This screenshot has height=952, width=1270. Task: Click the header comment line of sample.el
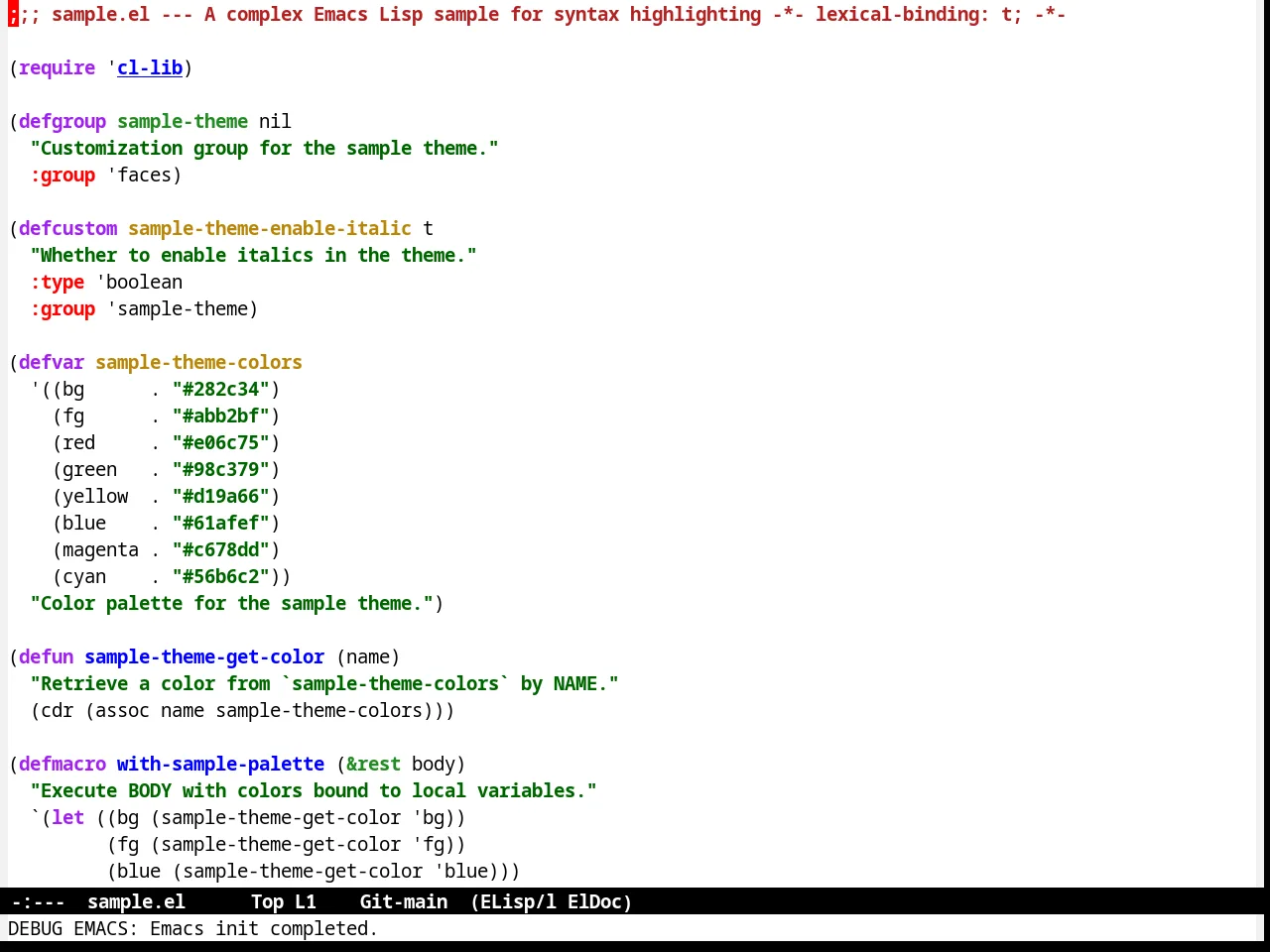click(x=537, y=14)
